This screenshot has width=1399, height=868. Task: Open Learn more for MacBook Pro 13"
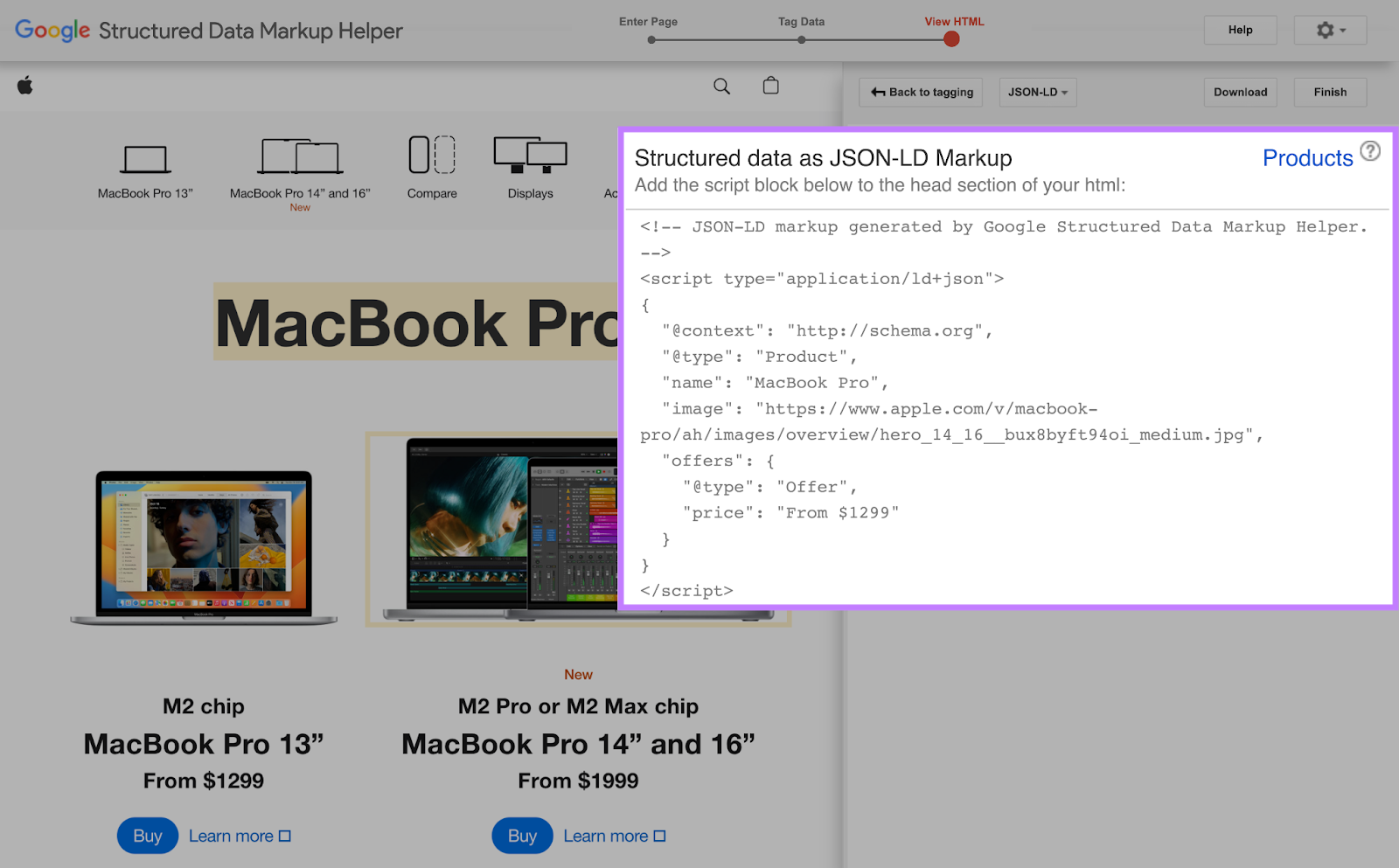(x=240, y=837)
